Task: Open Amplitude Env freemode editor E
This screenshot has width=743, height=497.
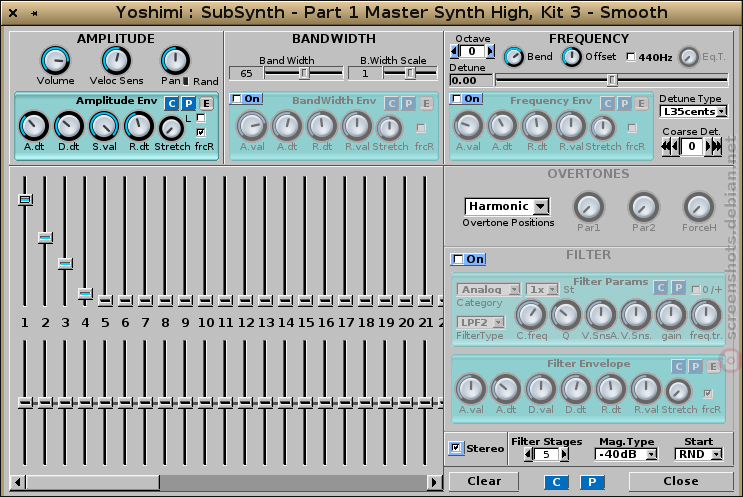Action: 206,104
